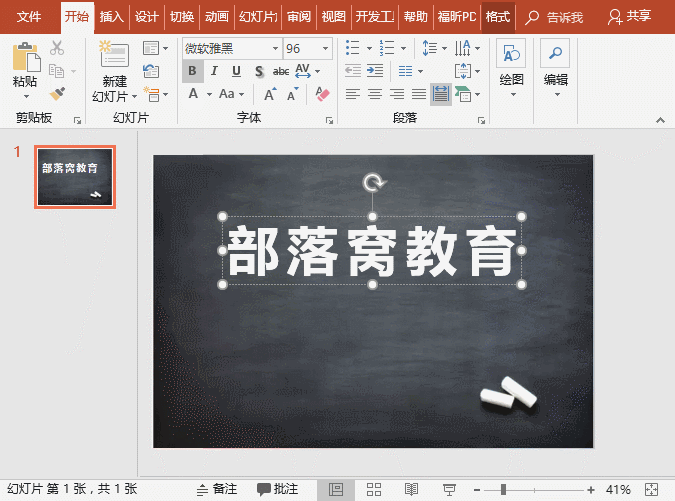Open the font size dropdown showing 96
Viewport: 675px width, 501px height.
[x=326, y=48]
